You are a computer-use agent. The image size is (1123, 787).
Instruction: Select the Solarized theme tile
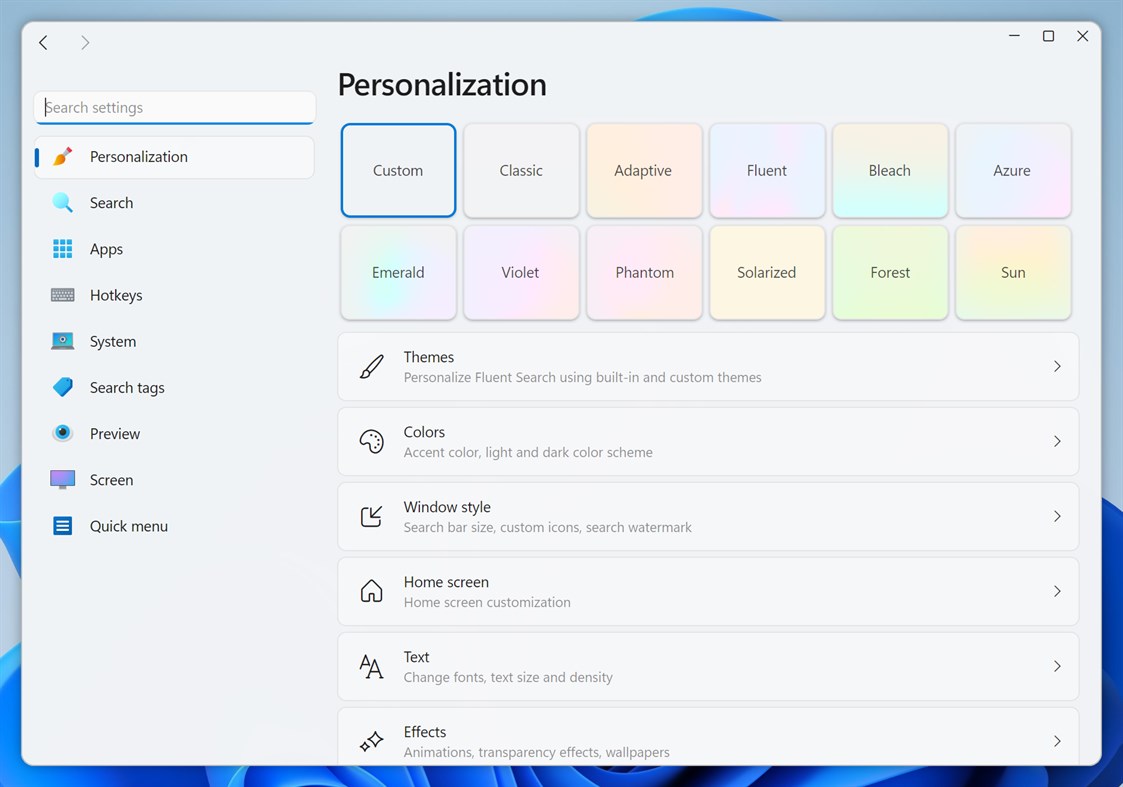coord(767,272)
